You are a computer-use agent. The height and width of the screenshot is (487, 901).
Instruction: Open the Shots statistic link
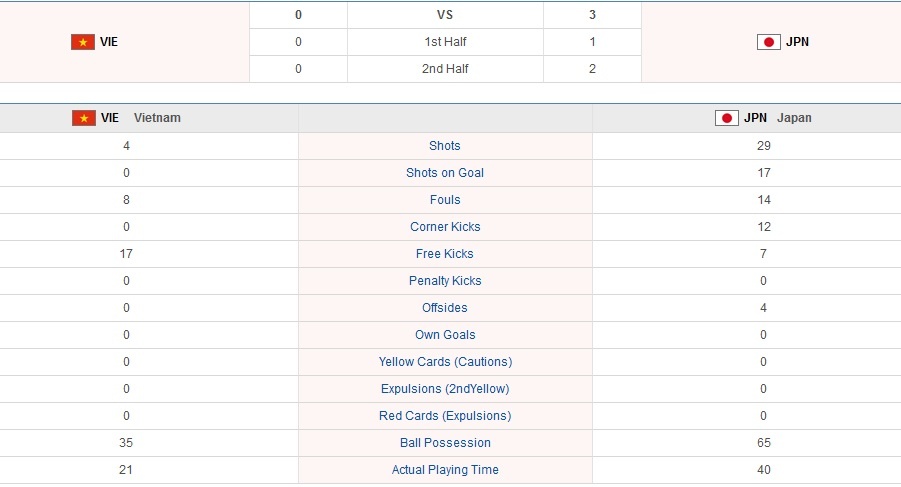(445, 146)
